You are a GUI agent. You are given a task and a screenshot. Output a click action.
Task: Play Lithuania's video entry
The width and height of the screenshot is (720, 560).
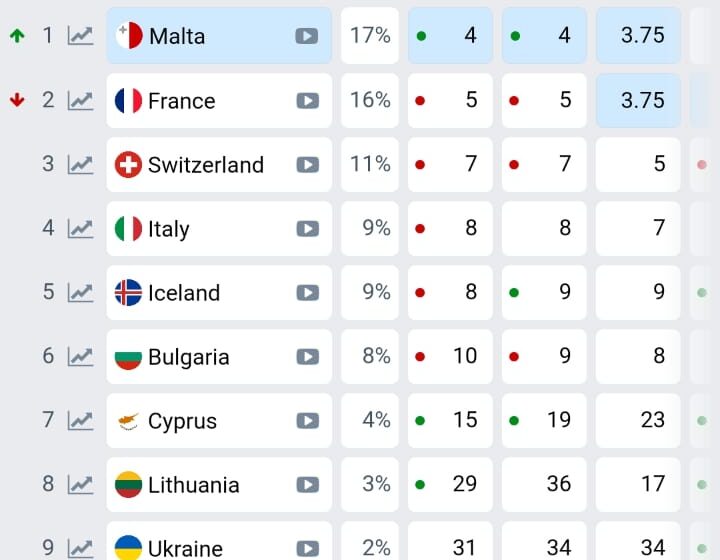click(308, 485)
